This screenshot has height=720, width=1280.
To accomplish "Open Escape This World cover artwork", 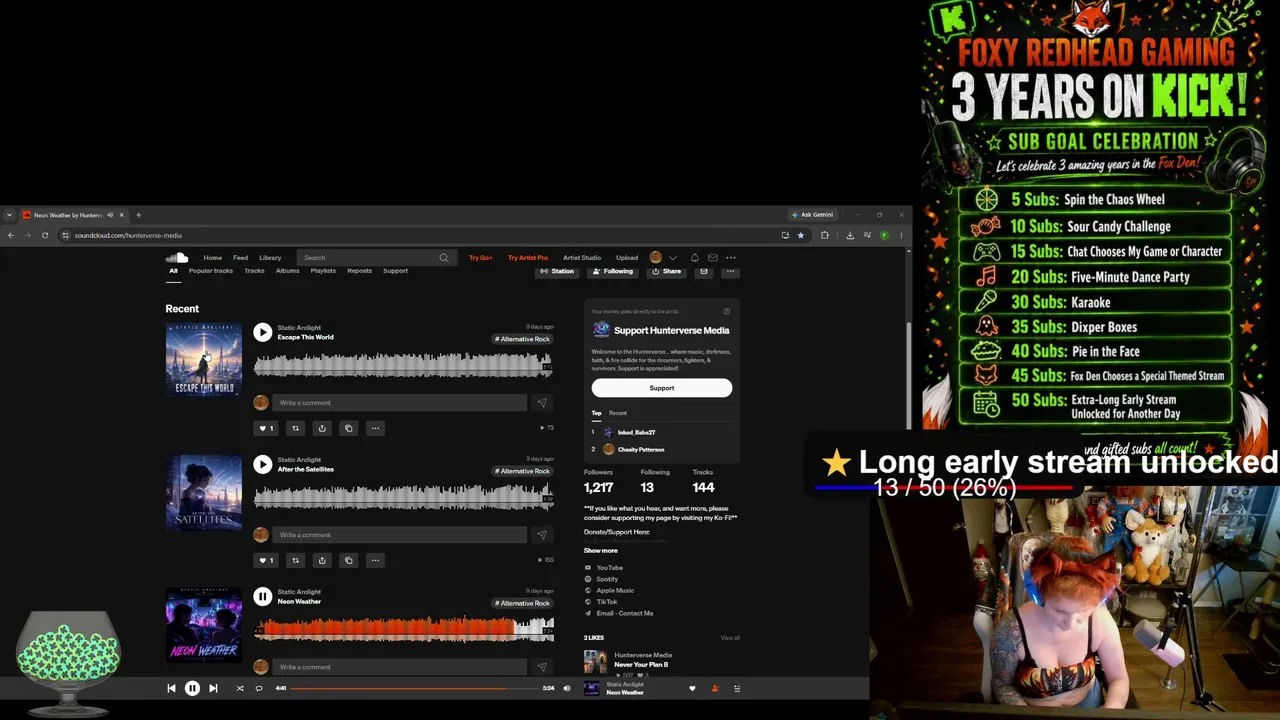I will click(204, 360).
